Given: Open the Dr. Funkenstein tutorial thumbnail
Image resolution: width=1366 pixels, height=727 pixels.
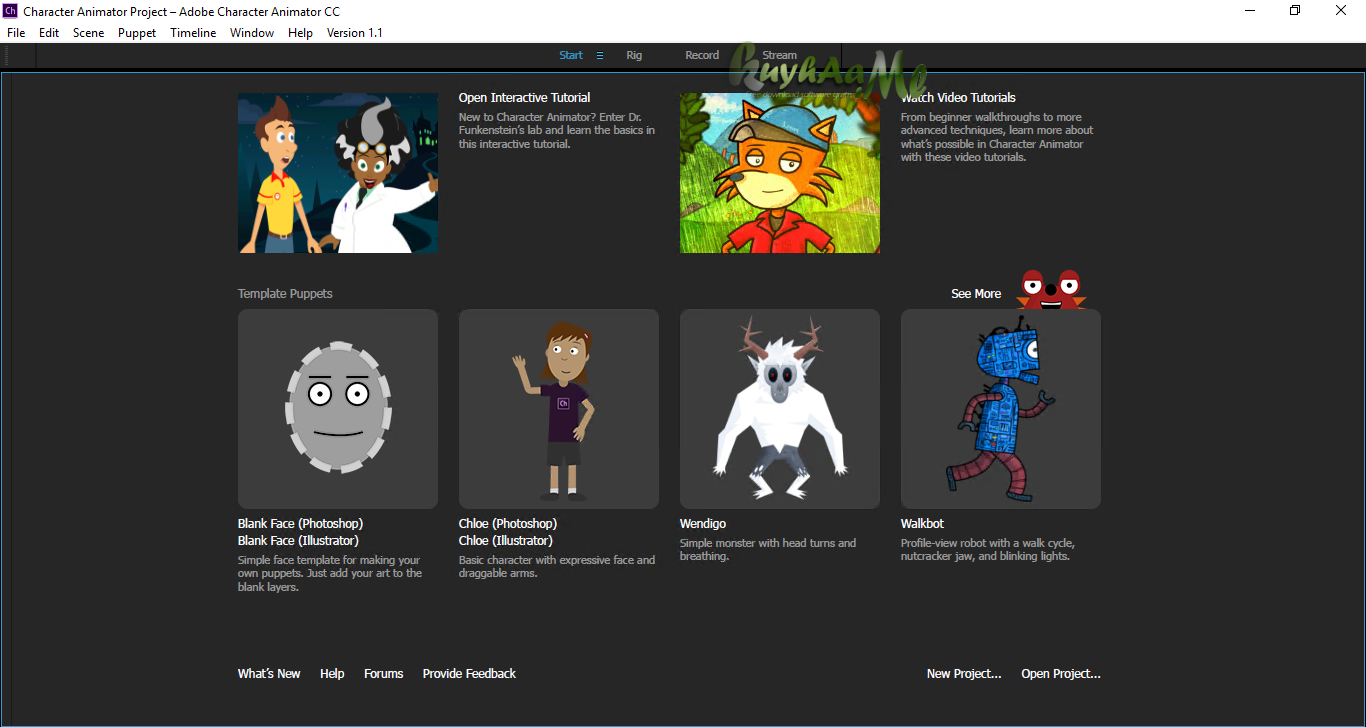Looking at the screenshot, I should pyautogui.click(x=338, y=173).
